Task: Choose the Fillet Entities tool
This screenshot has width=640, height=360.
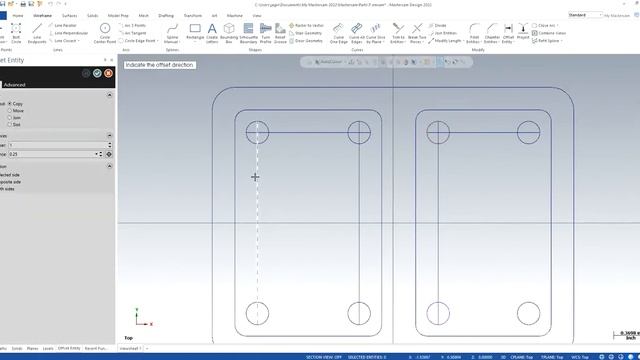Action: (x=474, y=33)
